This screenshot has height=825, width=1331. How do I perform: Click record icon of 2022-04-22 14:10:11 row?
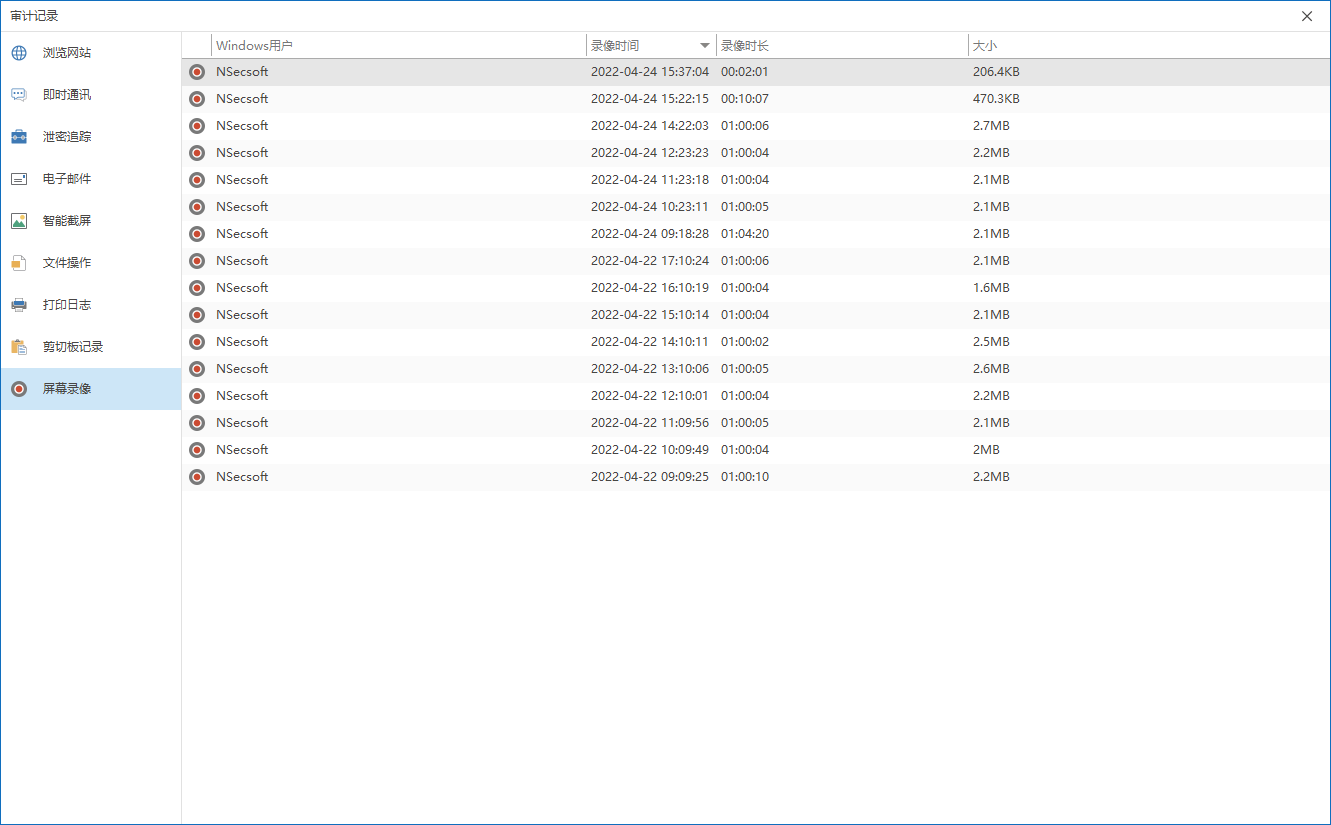(197, 342)
